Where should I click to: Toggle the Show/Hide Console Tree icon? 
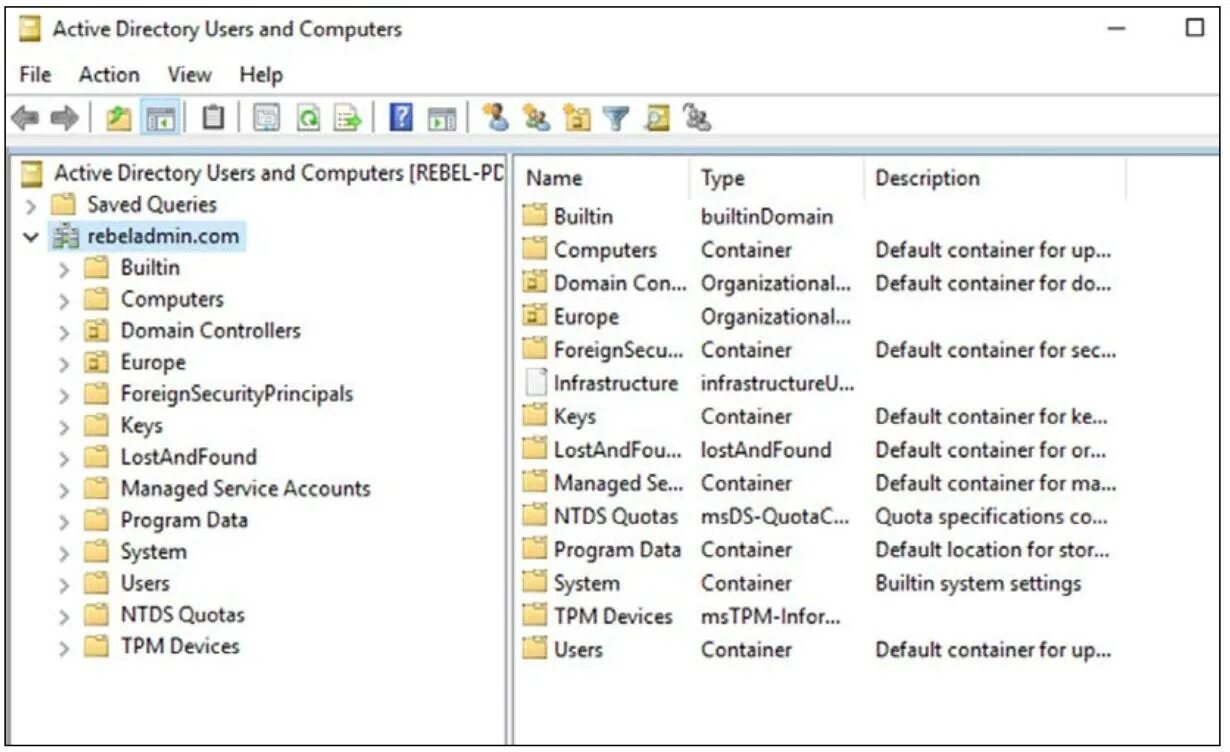pos(159,118)
